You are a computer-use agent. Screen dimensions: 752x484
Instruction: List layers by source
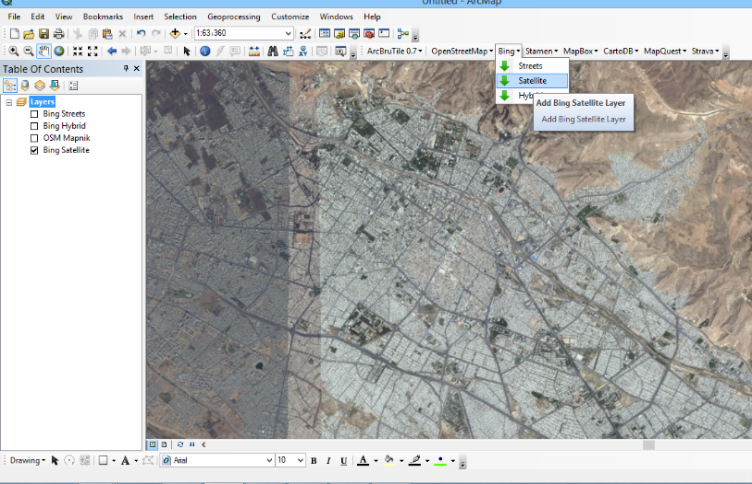coord(25,85)
